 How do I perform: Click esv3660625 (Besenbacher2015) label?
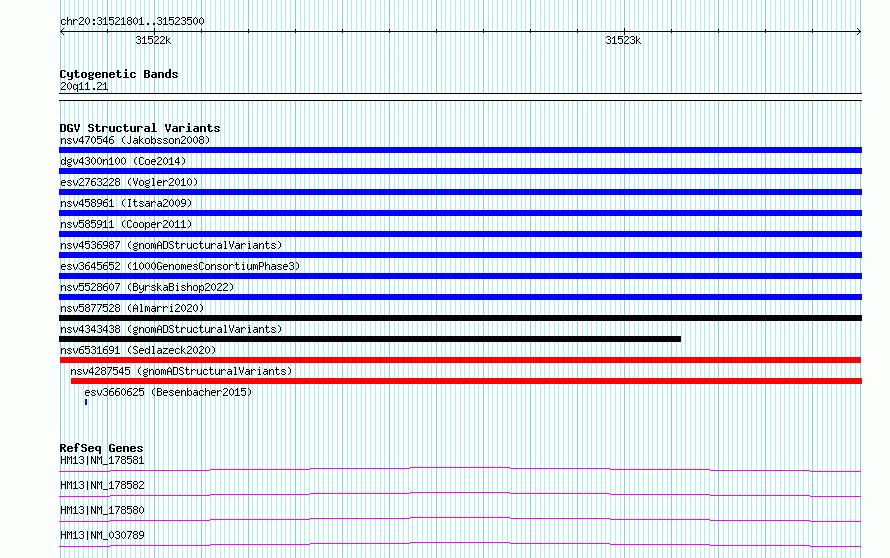coord(169,392)
